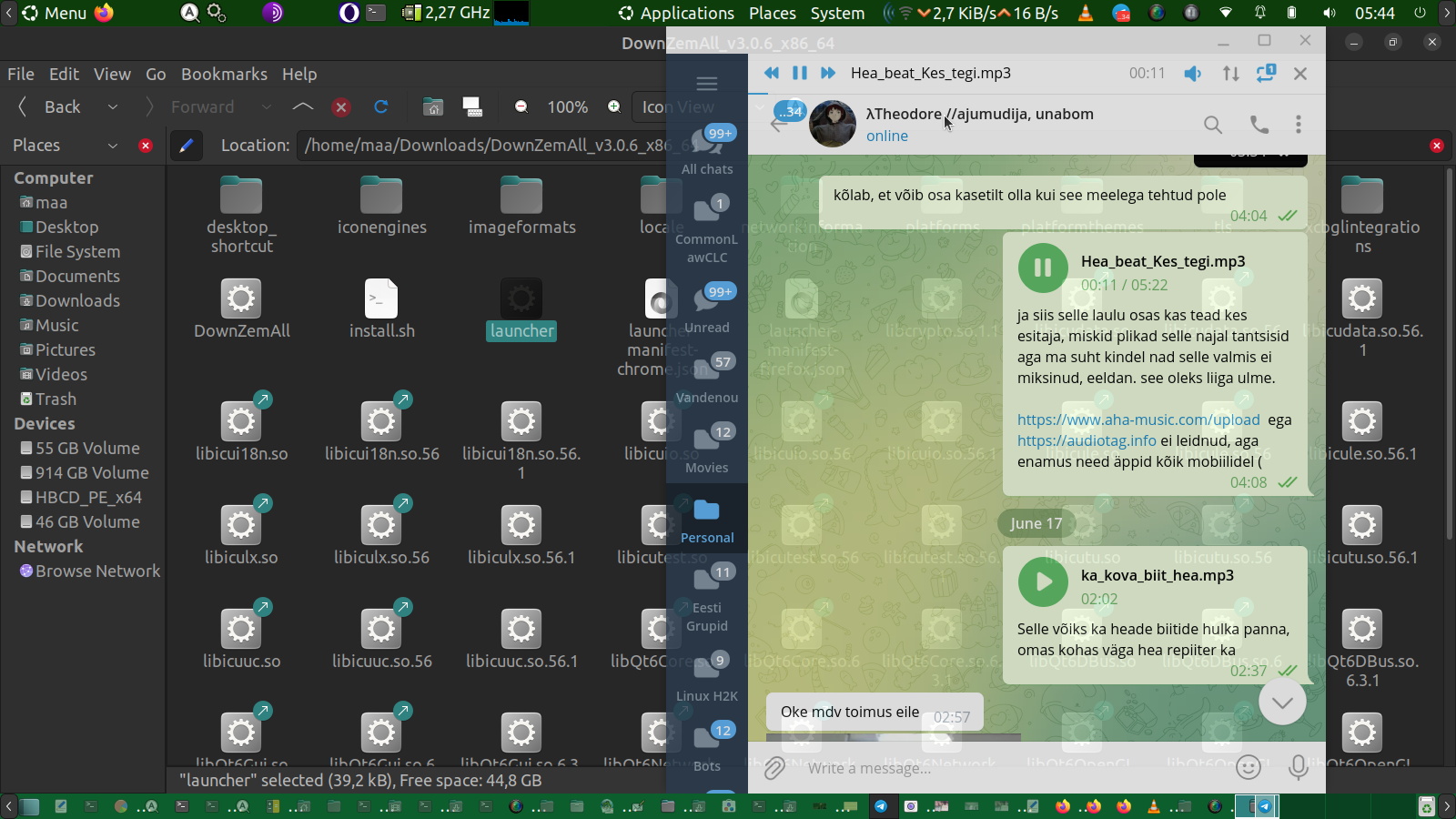Search within the chat
Image resolution: width=1456 pixels, height=819 pixels.
pos(1212,125)
